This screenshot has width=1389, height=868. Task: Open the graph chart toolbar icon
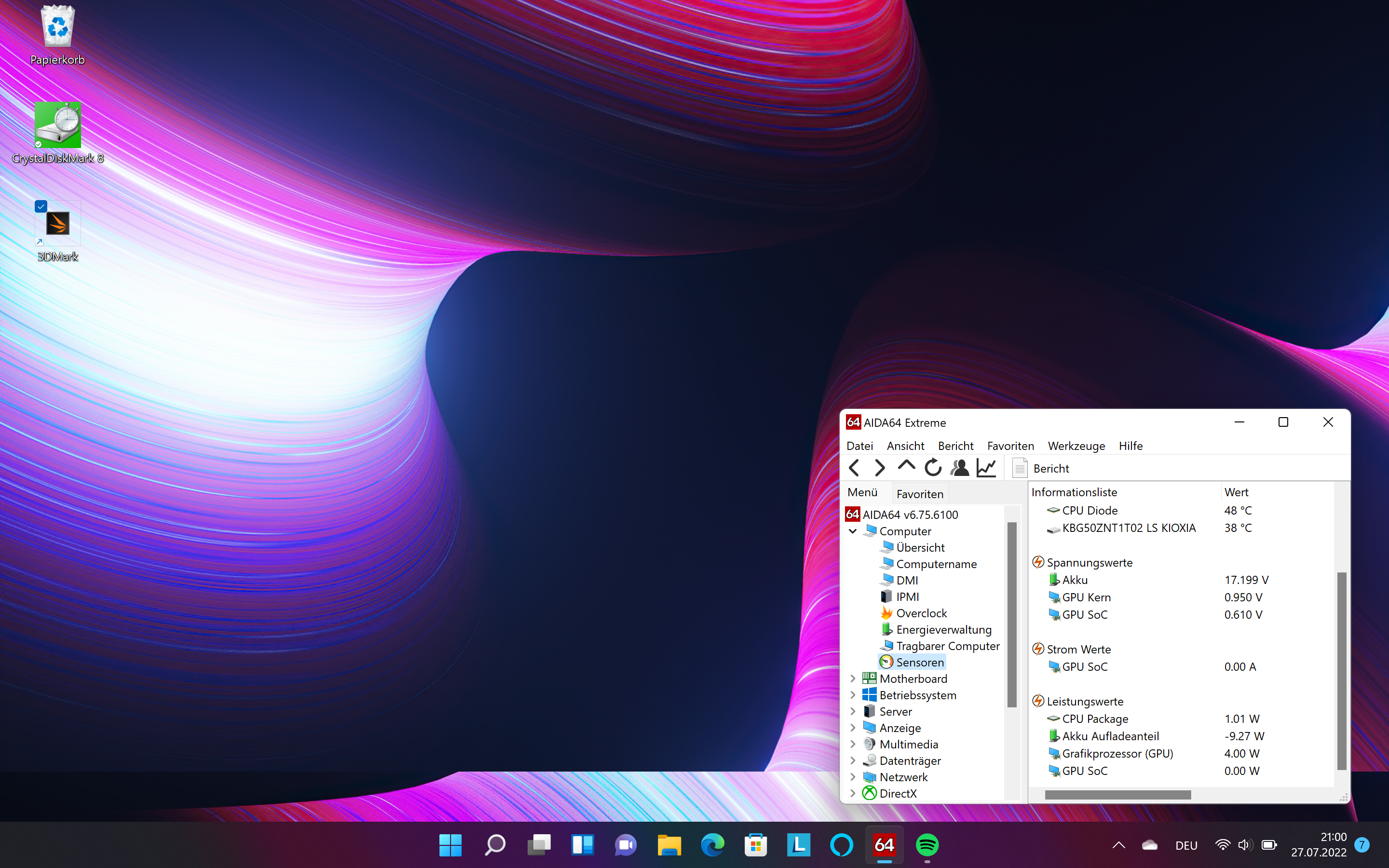click(x=986, y=468)
